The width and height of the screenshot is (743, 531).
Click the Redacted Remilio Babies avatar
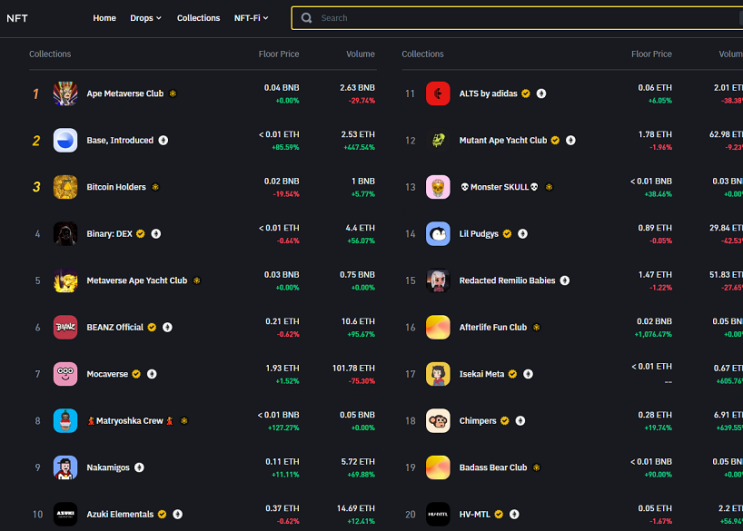click(438, 280)
